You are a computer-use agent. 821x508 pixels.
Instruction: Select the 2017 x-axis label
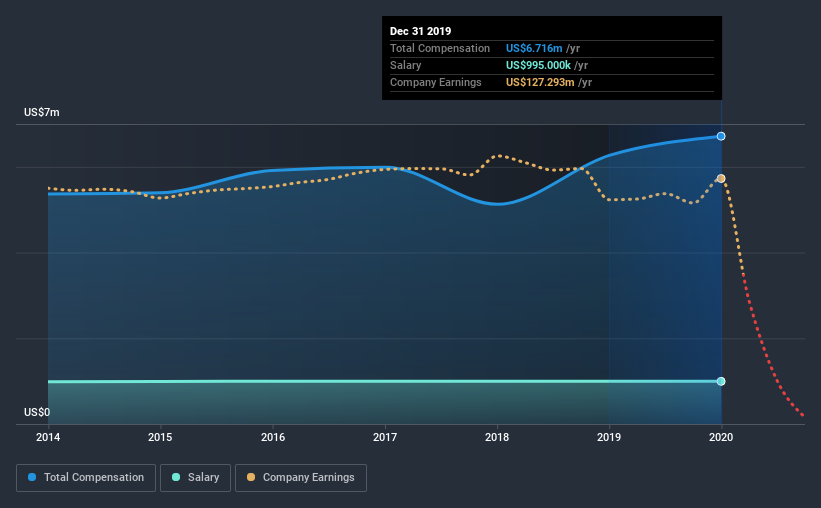click(x=385, y=438)
